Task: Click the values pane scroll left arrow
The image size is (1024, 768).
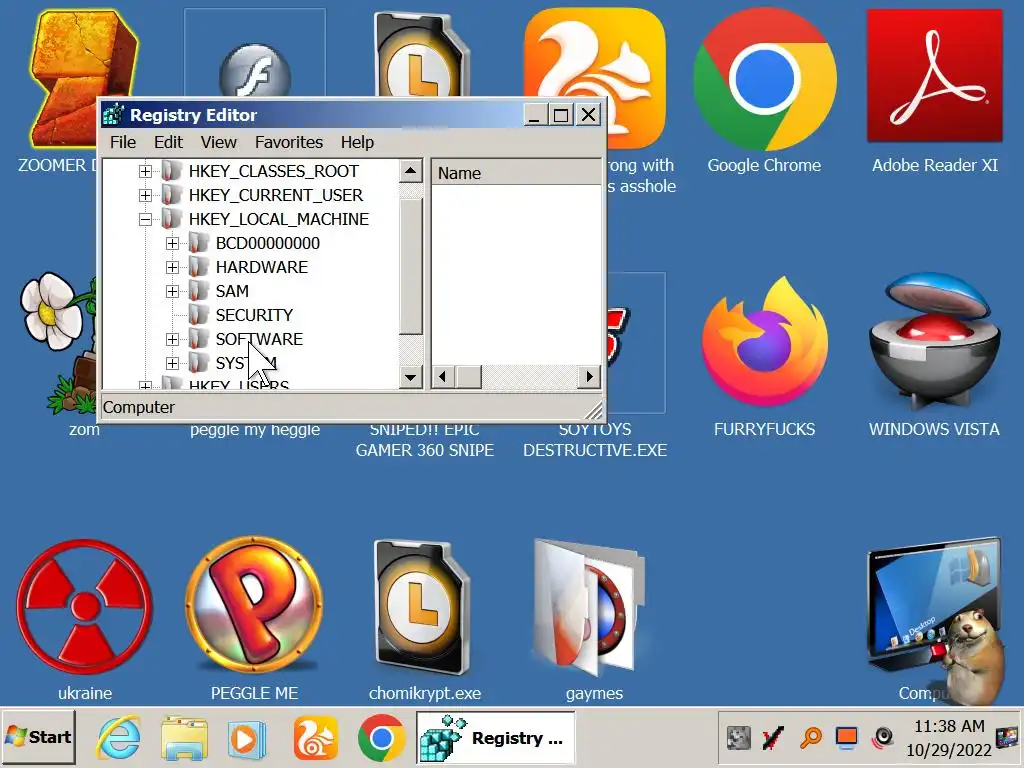Action: [443, 377]
